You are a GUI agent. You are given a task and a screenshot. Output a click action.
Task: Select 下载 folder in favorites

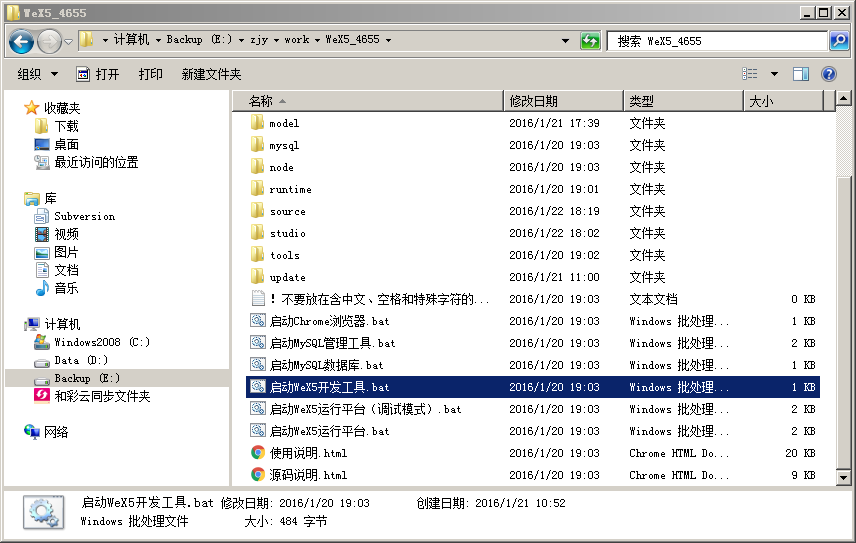point(57,126)
